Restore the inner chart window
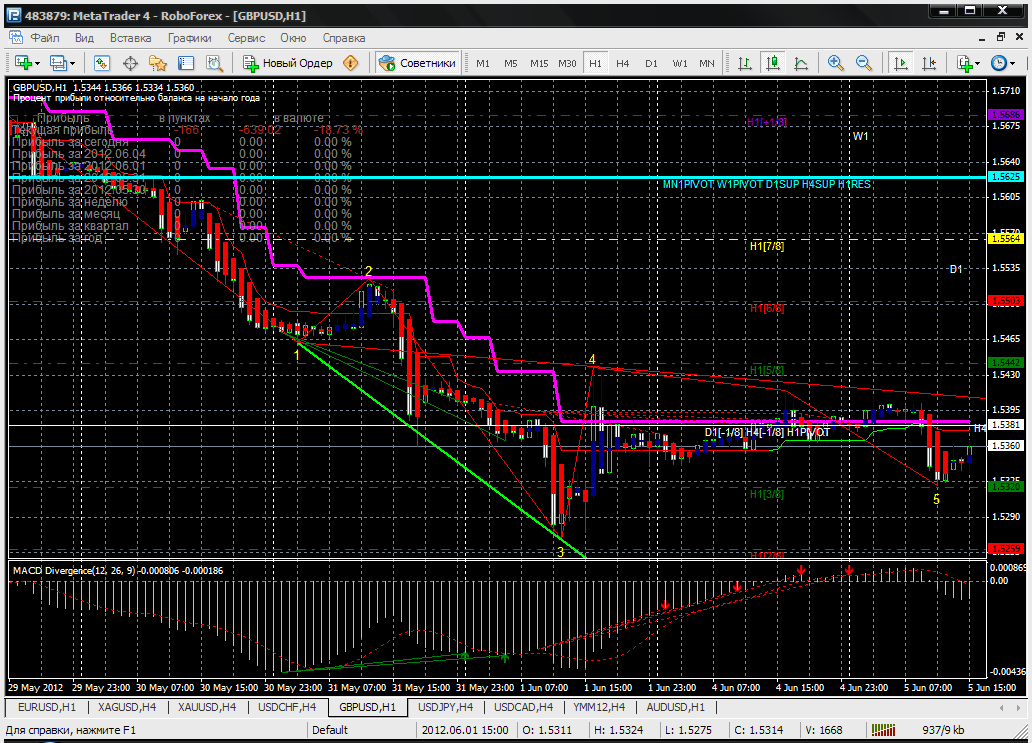The height and width of the screenshot is (743, 1032). [x=1000, y=37]
